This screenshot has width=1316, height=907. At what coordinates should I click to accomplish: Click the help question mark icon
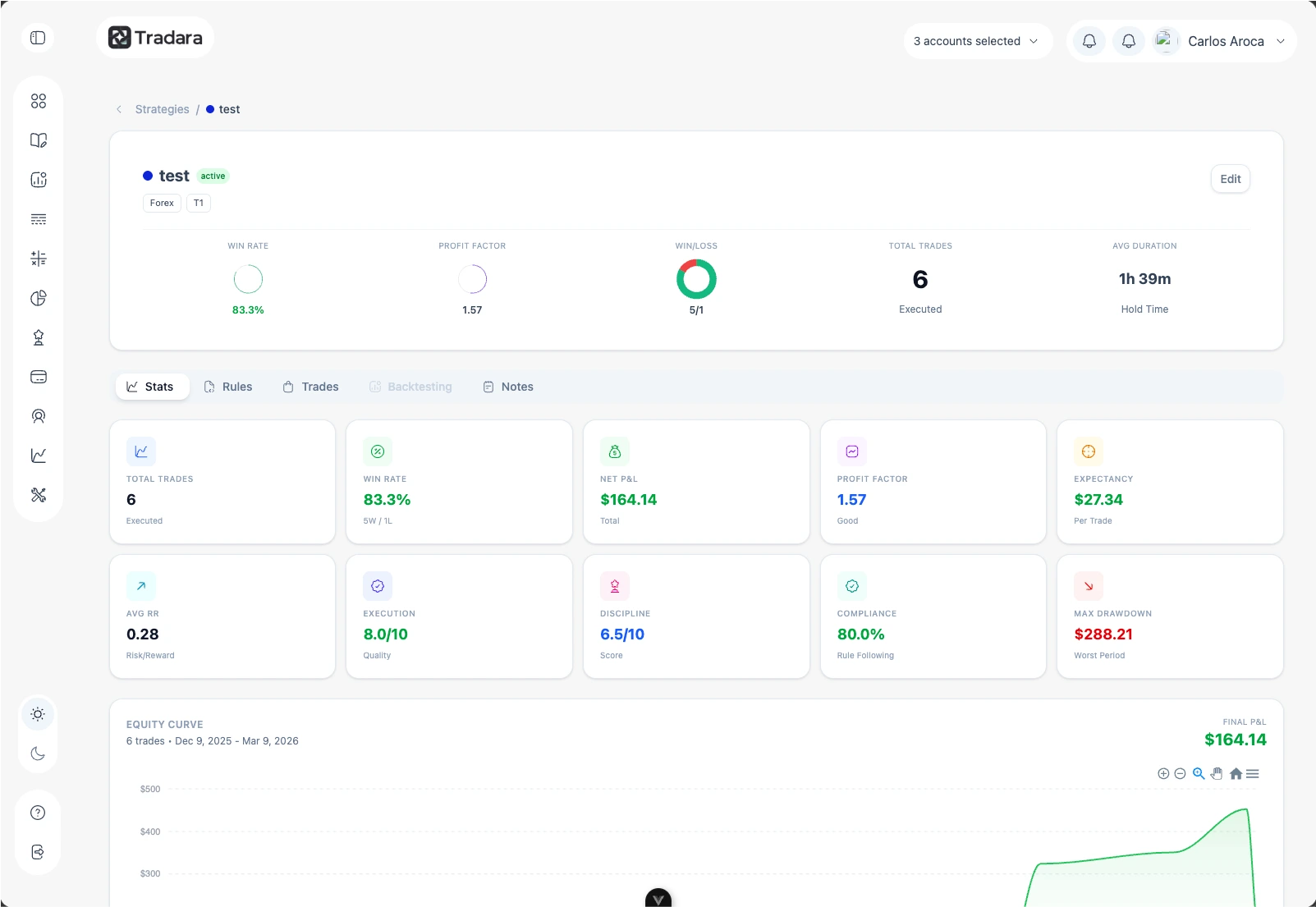click(x=38, y=813)
